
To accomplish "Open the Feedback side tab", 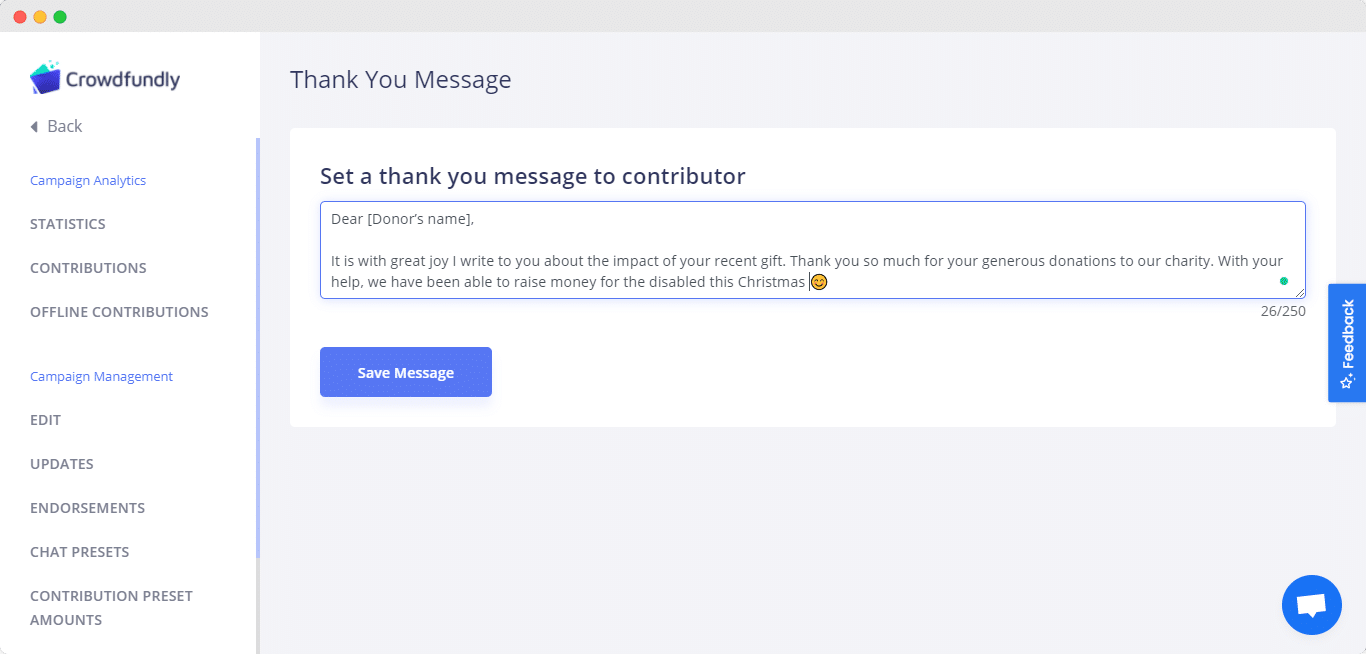I will (1347, 343).
